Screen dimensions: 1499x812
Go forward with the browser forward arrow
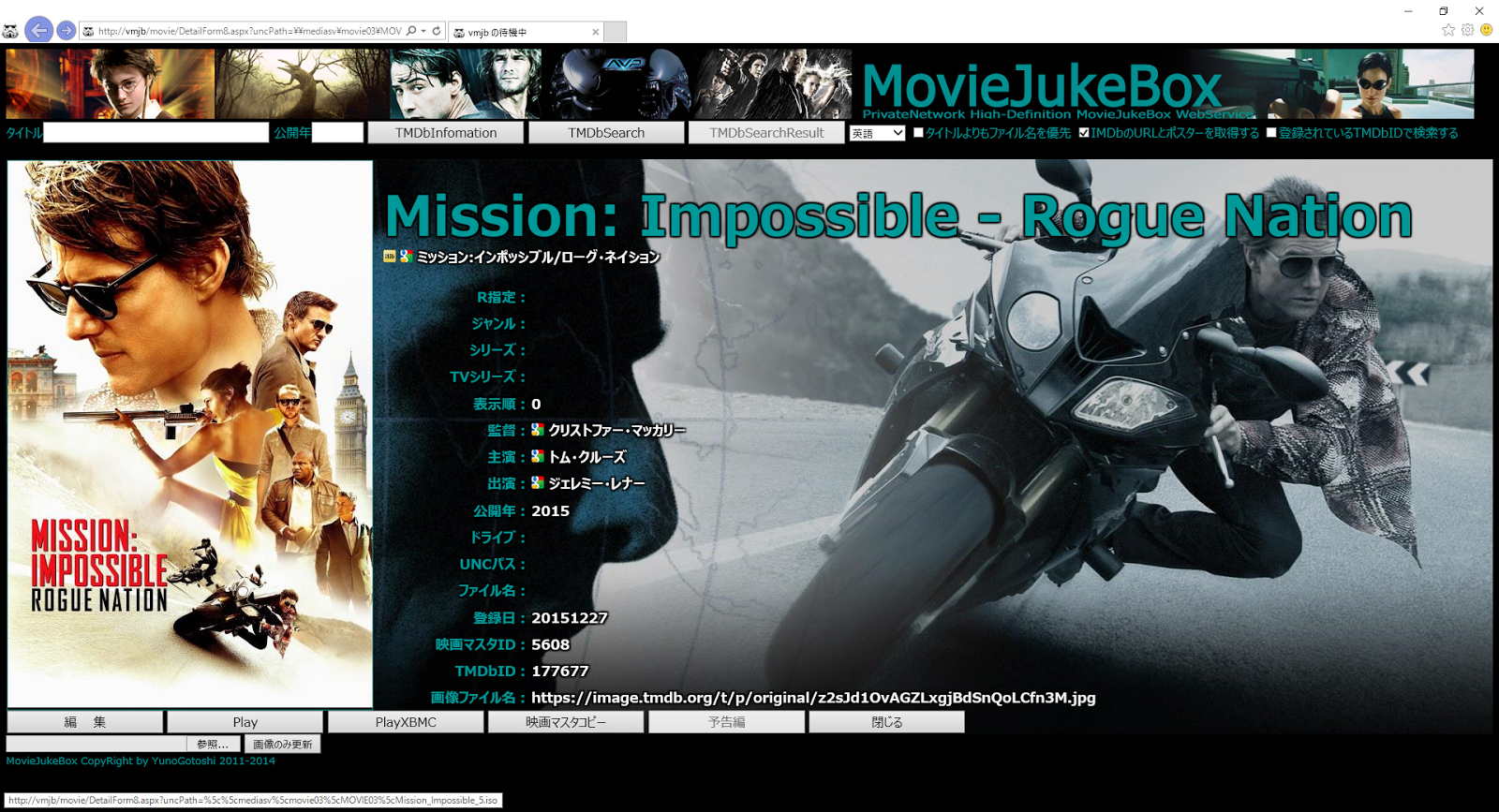tap(67, 30)
